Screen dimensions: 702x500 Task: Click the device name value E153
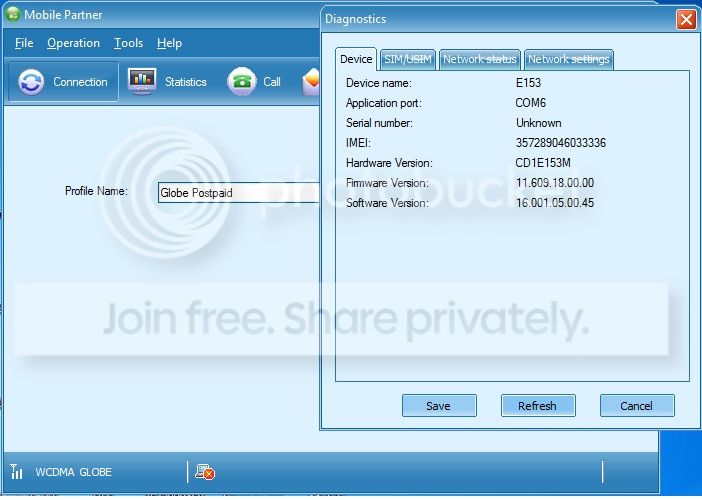528,83
